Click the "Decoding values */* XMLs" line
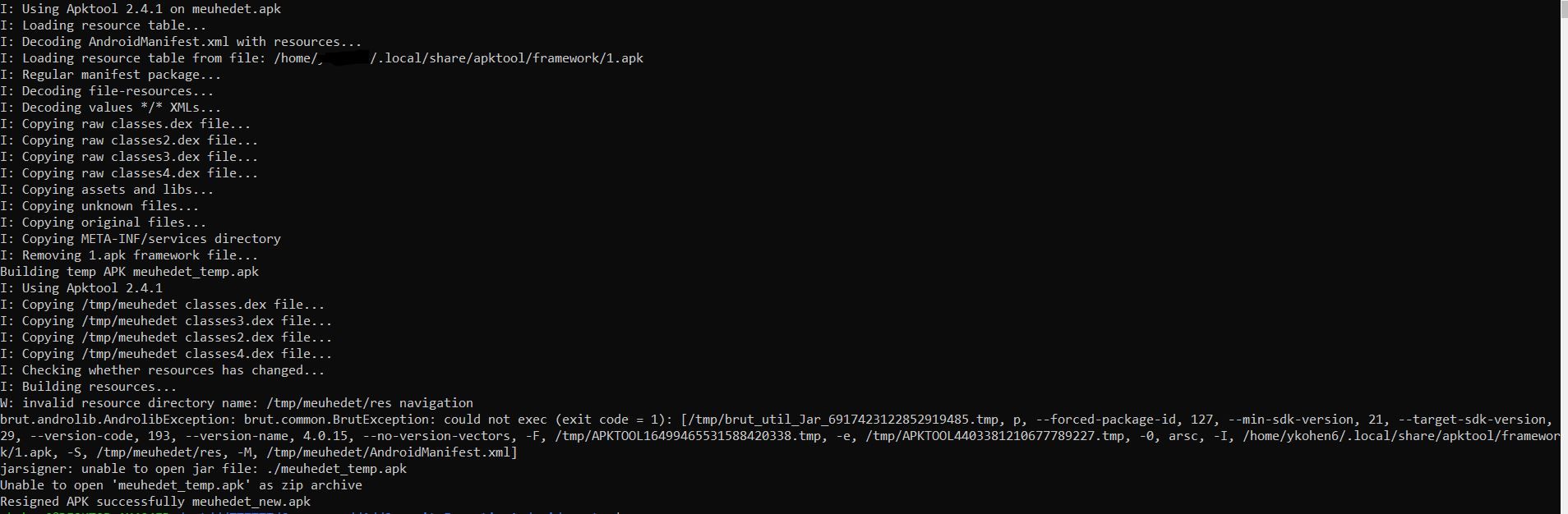Image resolution: width=1568 pixels, height=514 pixels. point(111,108)
